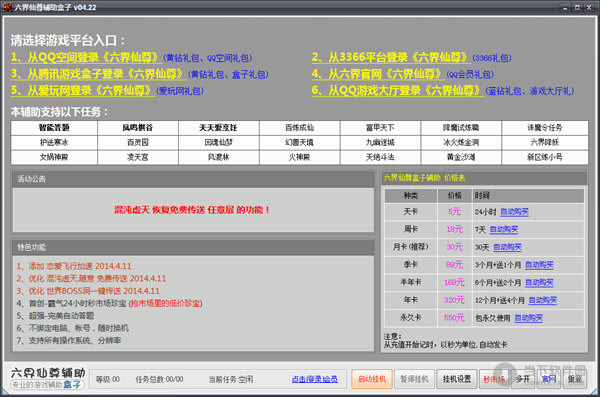Viewport: 600px width, 397px height.
Task: Select the 护送寒冰 task cell
Action: point(54,142)
